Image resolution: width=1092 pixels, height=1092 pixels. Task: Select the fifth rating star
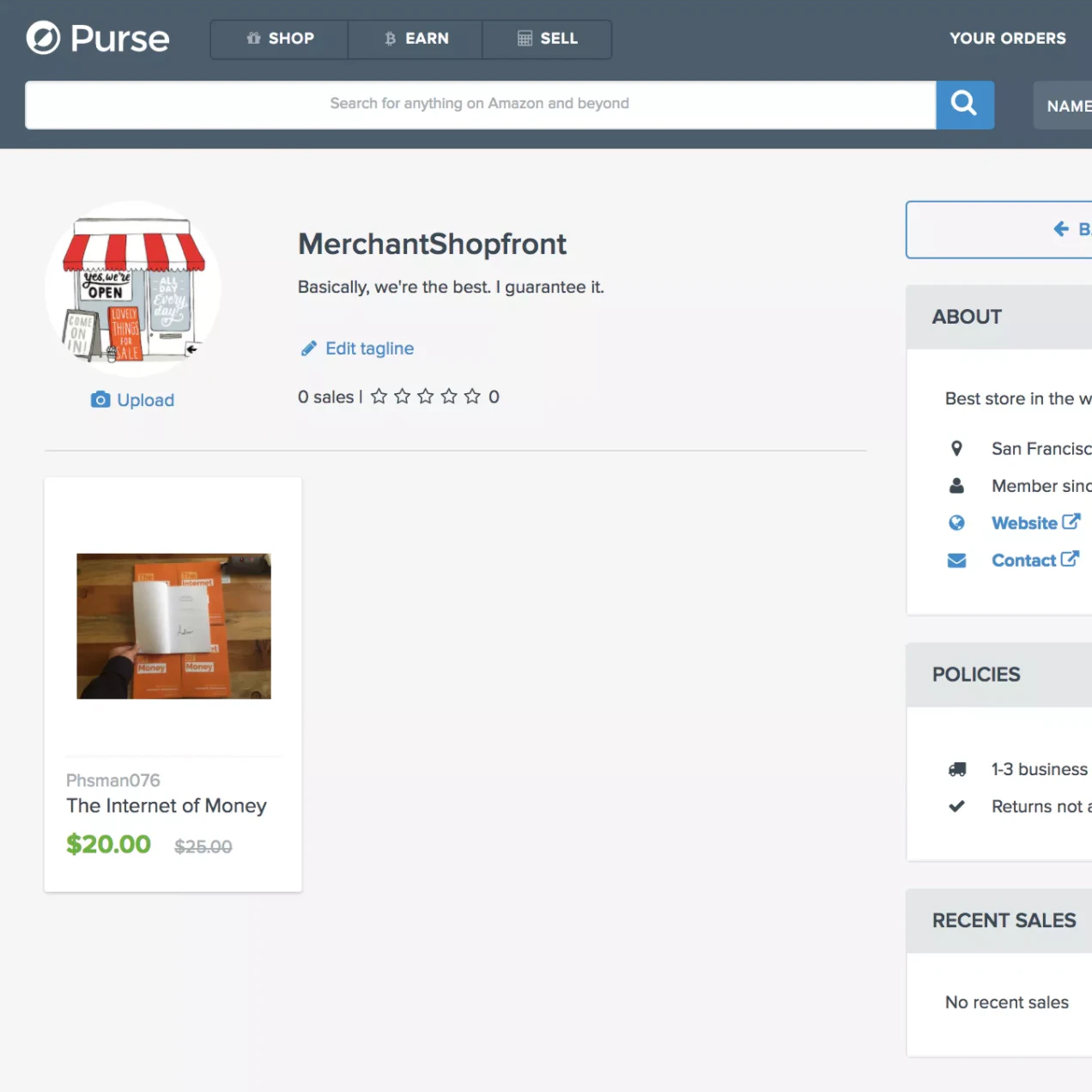coord(472,396)
